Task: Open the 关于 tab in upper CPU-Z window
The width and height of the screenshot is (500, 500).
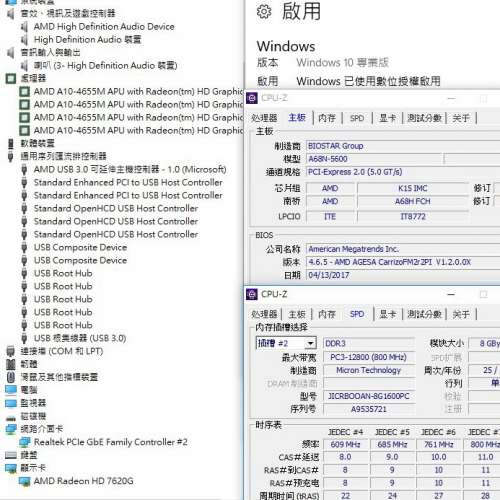Action: [x=461, y=118]
